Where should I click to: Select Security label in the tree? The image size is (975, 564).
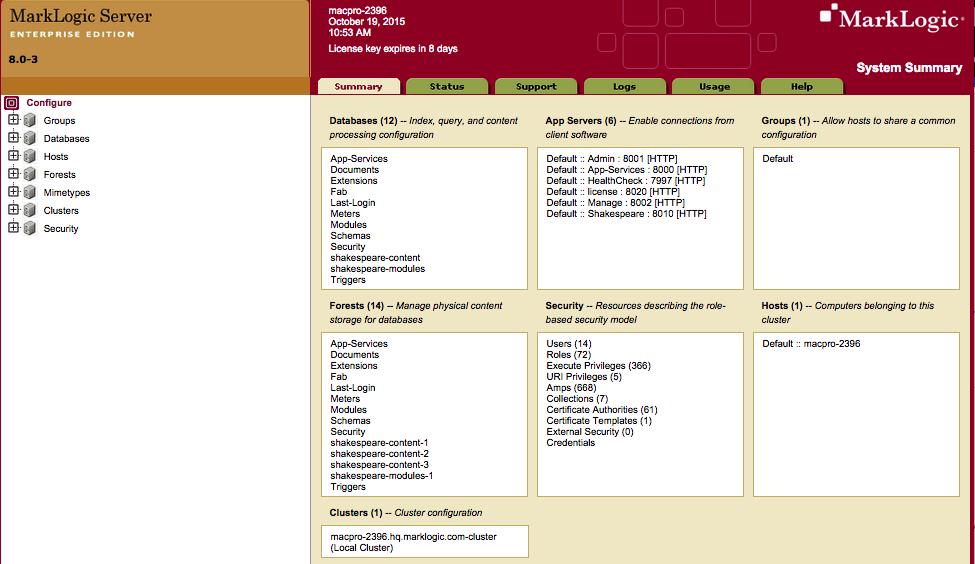[x=61, y=229]
